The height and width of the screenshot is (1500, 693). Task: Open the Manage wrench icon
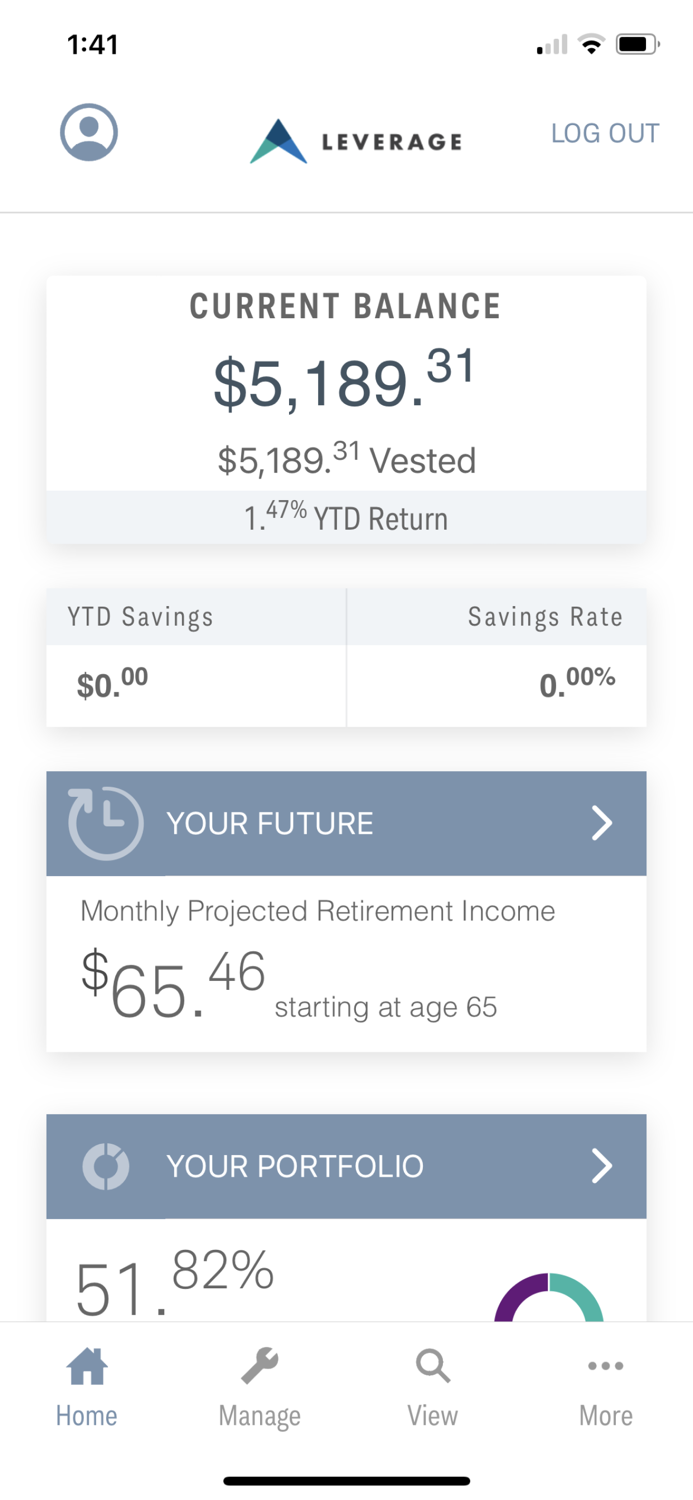pyautogui.click(x=259, y=1366)
